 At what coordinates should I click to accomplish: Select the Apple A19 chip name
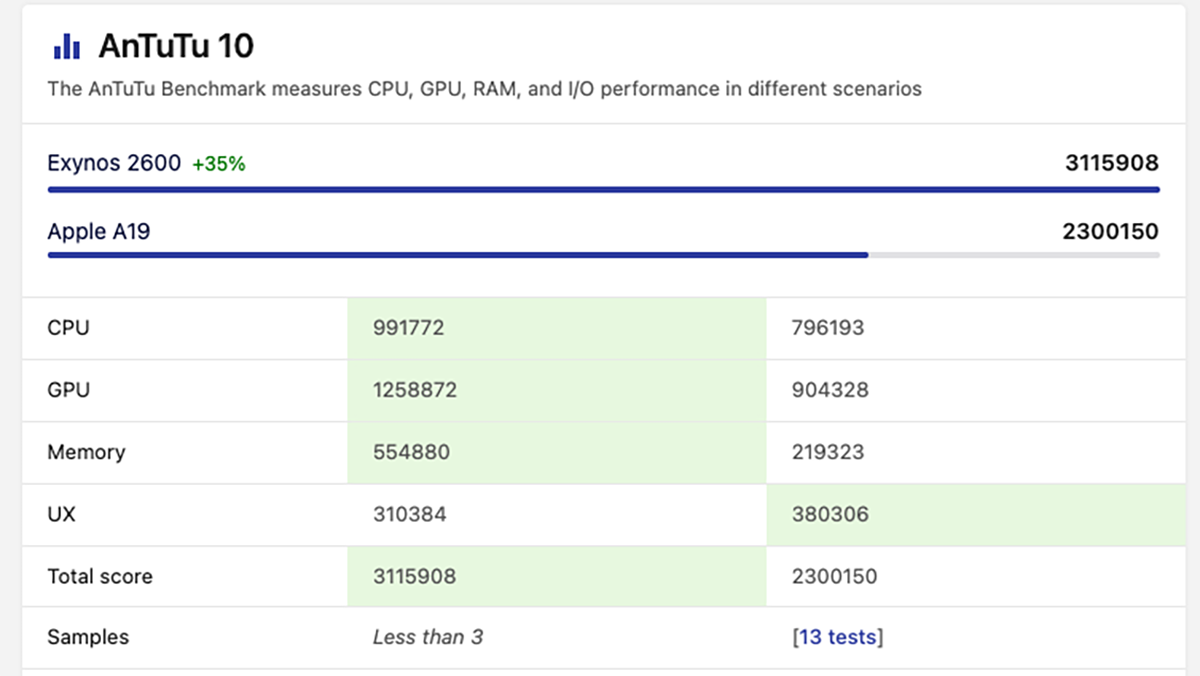pyautogui.click(x=99, y=232)
